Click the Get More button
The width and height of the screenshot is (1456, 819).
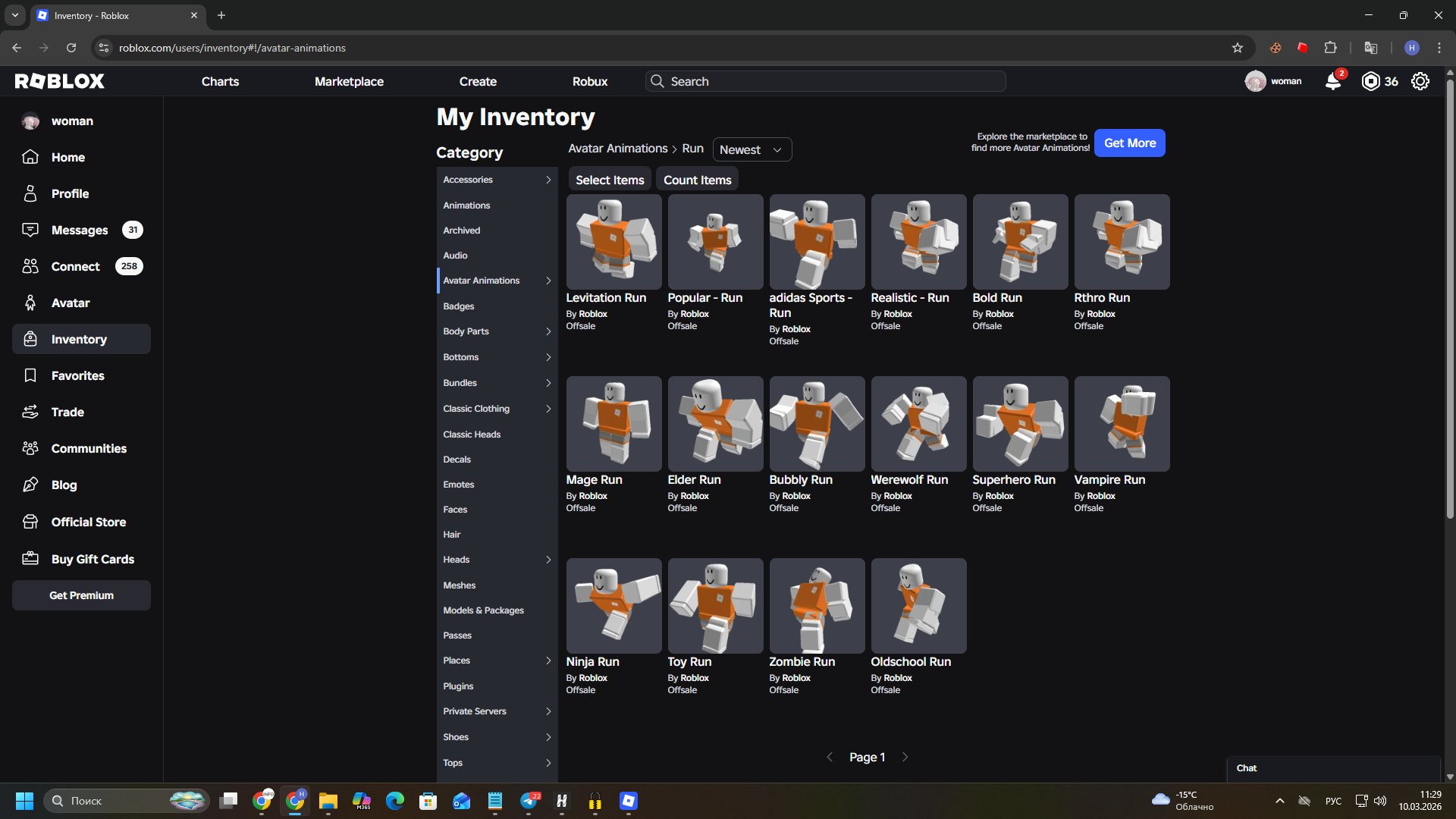click(1129, 143)
